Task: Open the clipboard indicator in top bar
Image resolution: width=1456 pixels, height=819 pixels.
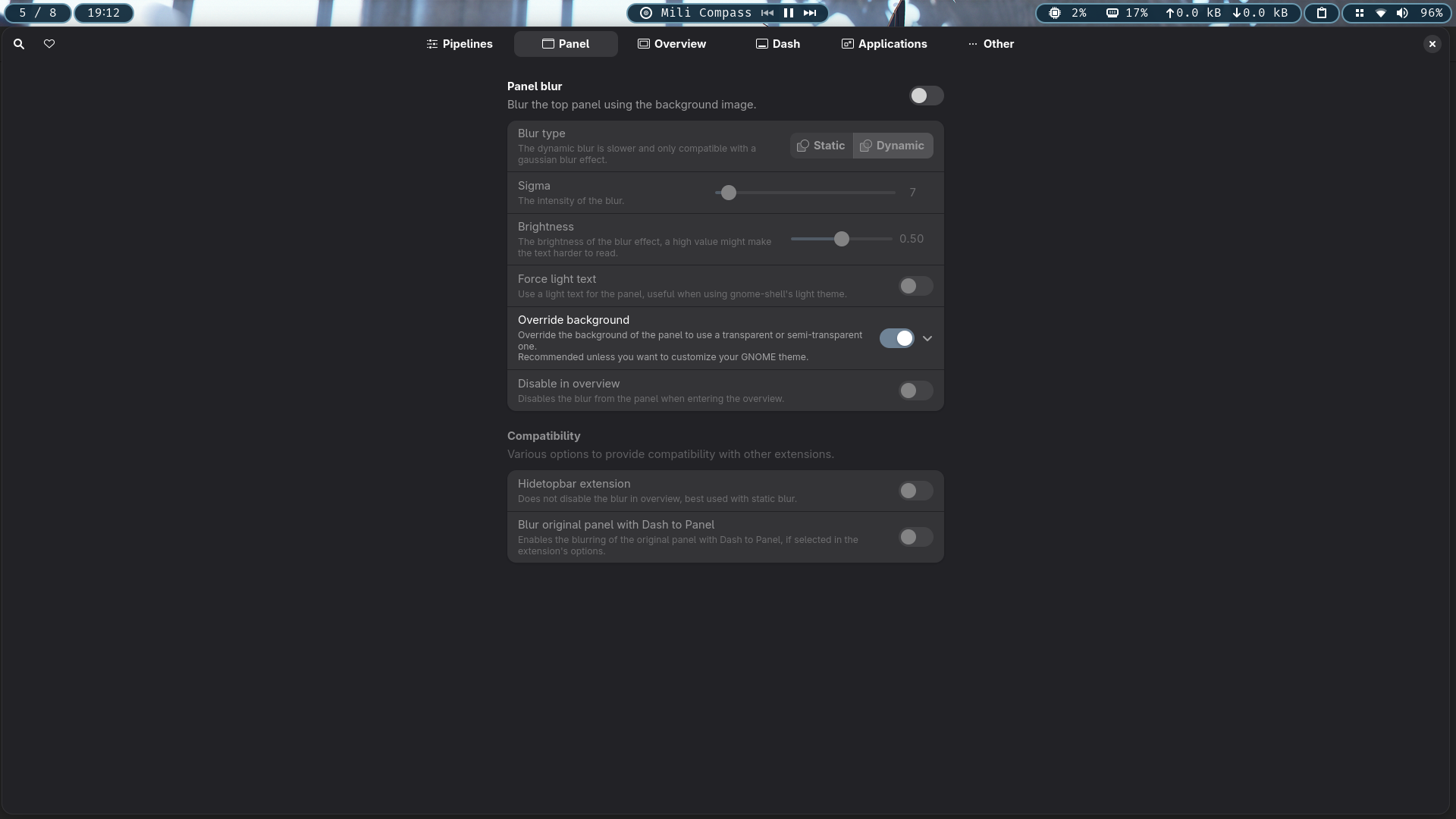Action: (1322, 13)
